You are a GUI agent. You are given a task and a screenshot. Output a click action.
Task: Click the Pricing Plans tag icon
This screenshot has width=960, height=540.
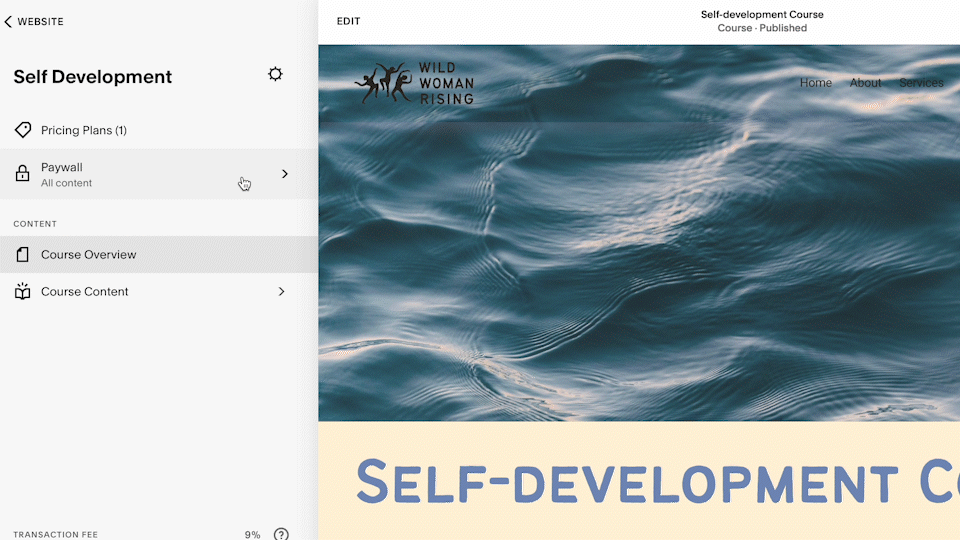(x=23, y=130)
